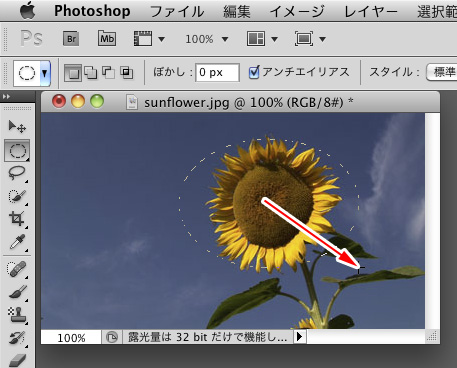Click the sunflower.jpg document title icon

(x=132, y=102)
